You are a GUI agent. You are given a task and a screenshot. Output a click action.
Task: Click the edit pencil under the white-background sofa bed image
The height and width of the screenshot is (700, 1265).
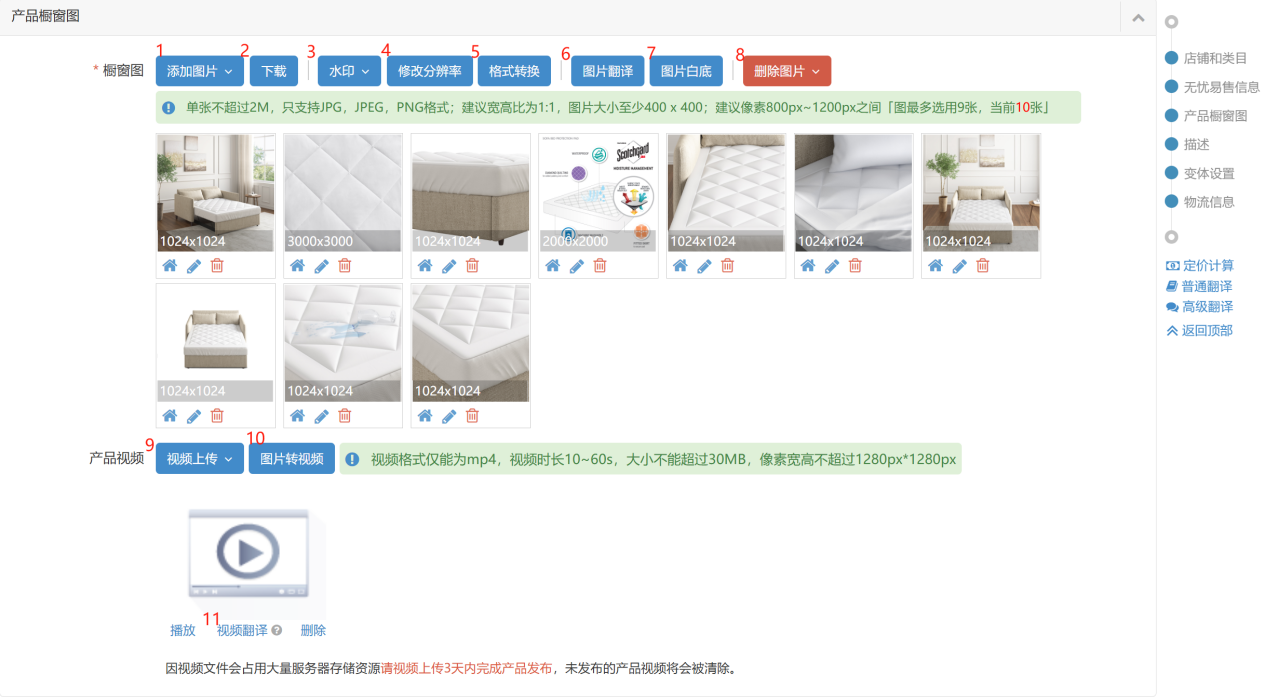194,416
